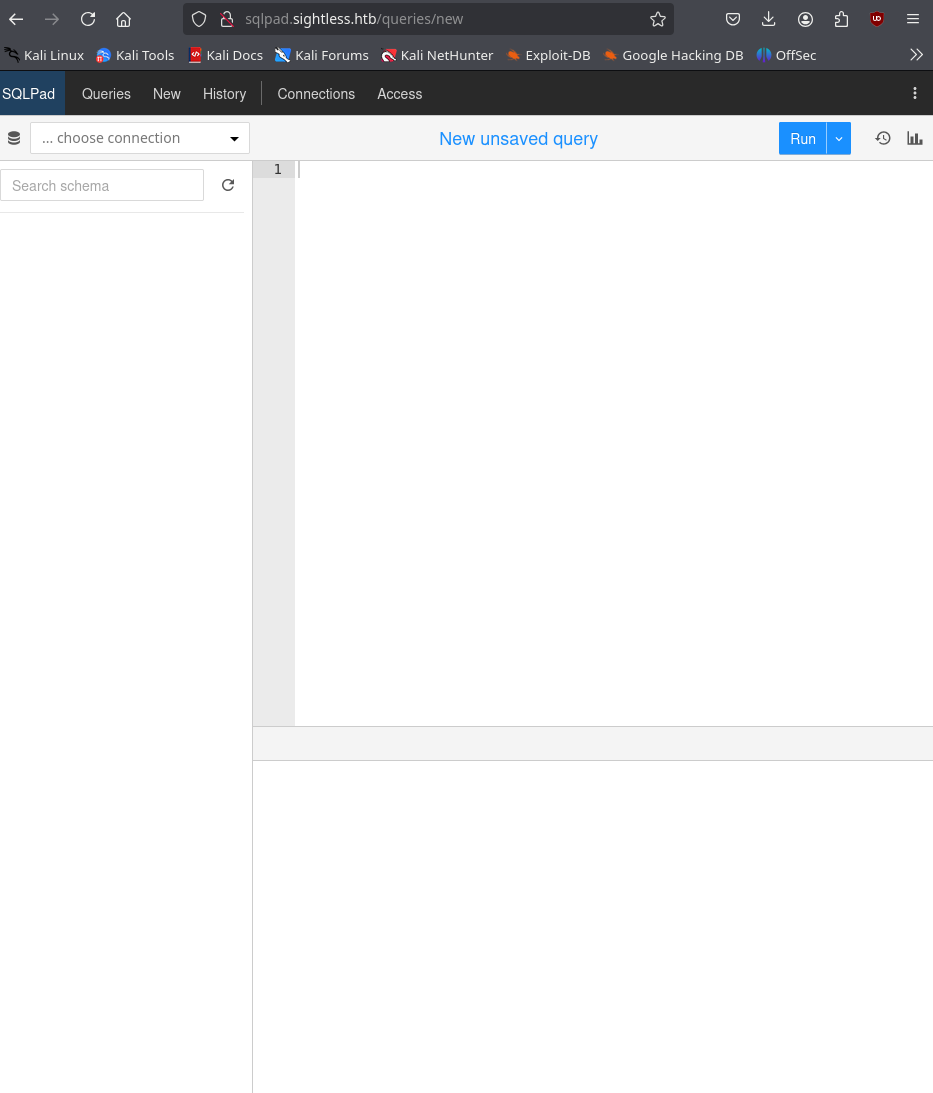Image resolution: width=933 pixels, height=1093 pixels.
Task: Select the New menu item
Action: [167, 93]
